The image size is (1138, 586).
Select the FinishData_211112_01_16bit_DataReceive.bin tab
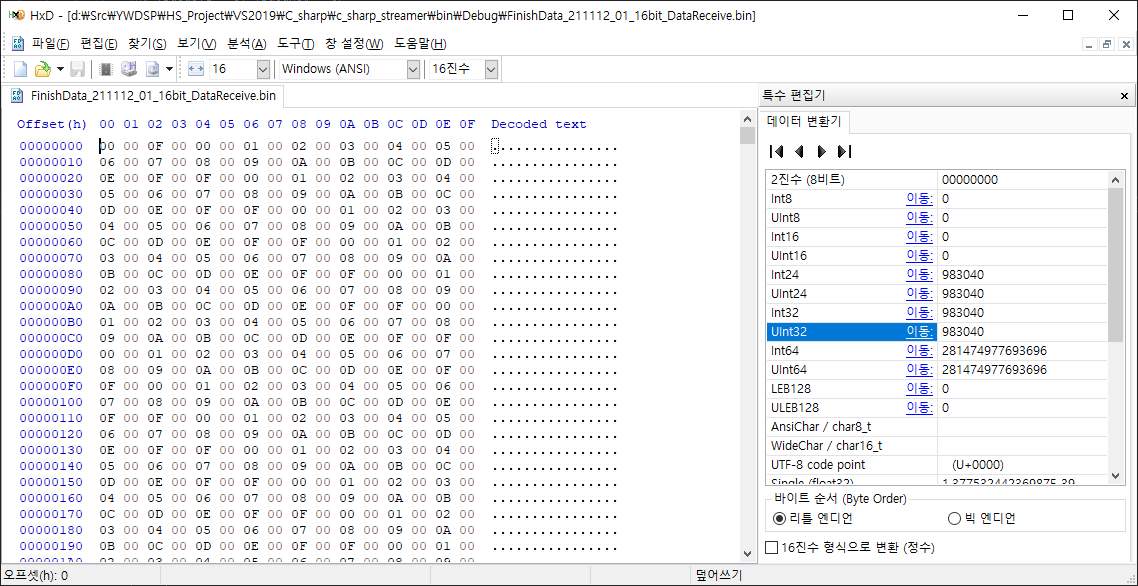click(x=144, y=95)
